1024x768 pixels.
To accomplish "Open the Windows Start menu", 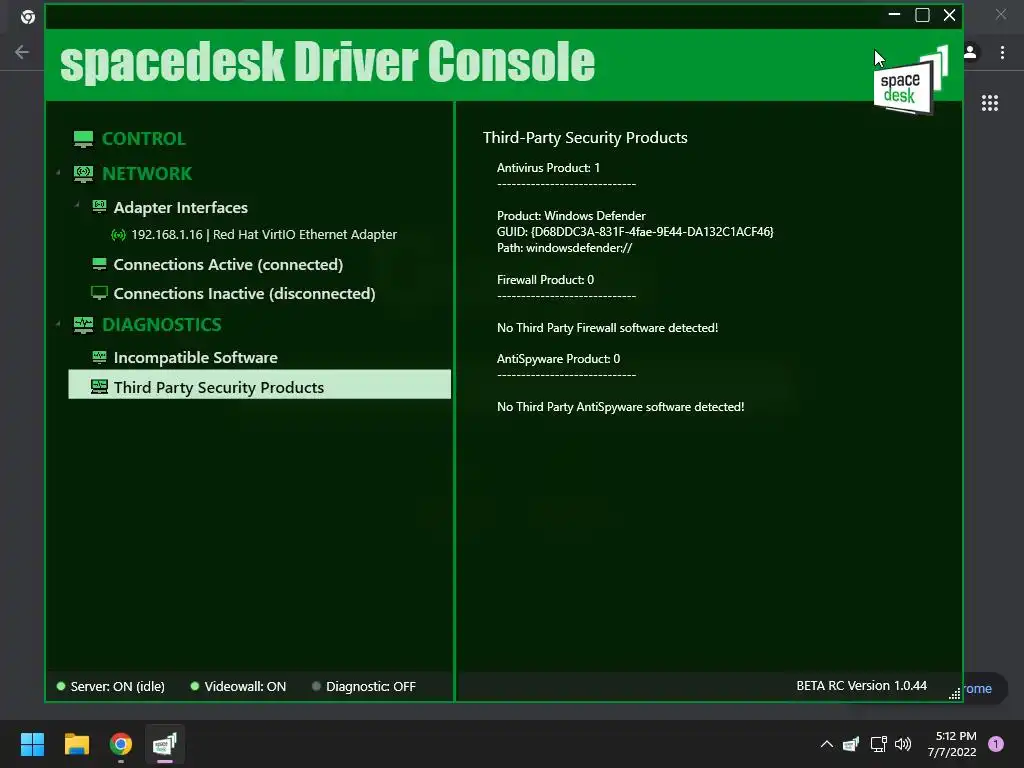I will click(32, 744).
